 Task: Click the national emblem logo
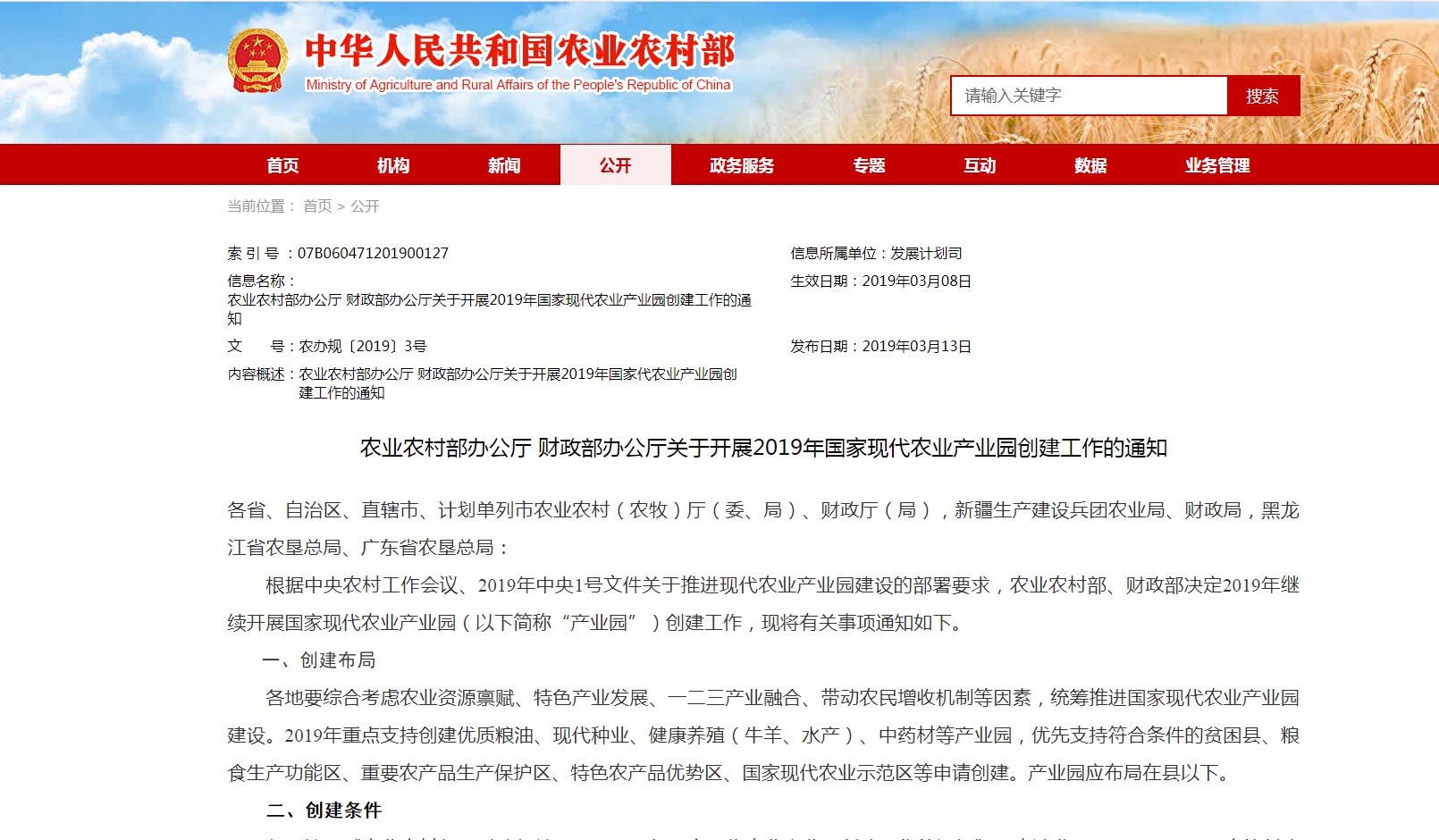(x=257, y=61)
